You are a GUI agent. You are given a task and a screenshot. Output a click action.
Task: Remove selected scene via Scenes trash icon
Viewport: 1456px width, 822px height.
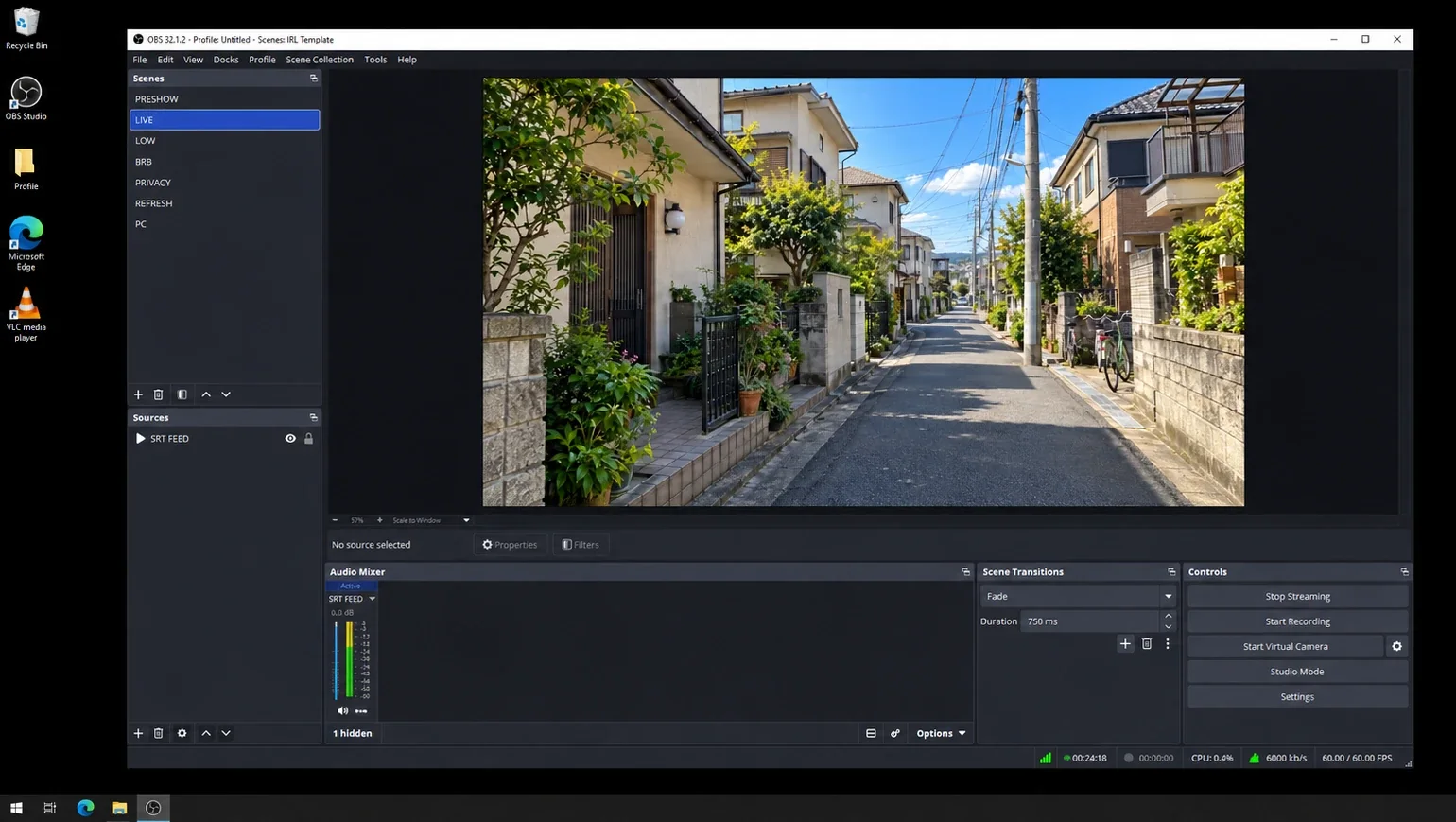point(159,394)
